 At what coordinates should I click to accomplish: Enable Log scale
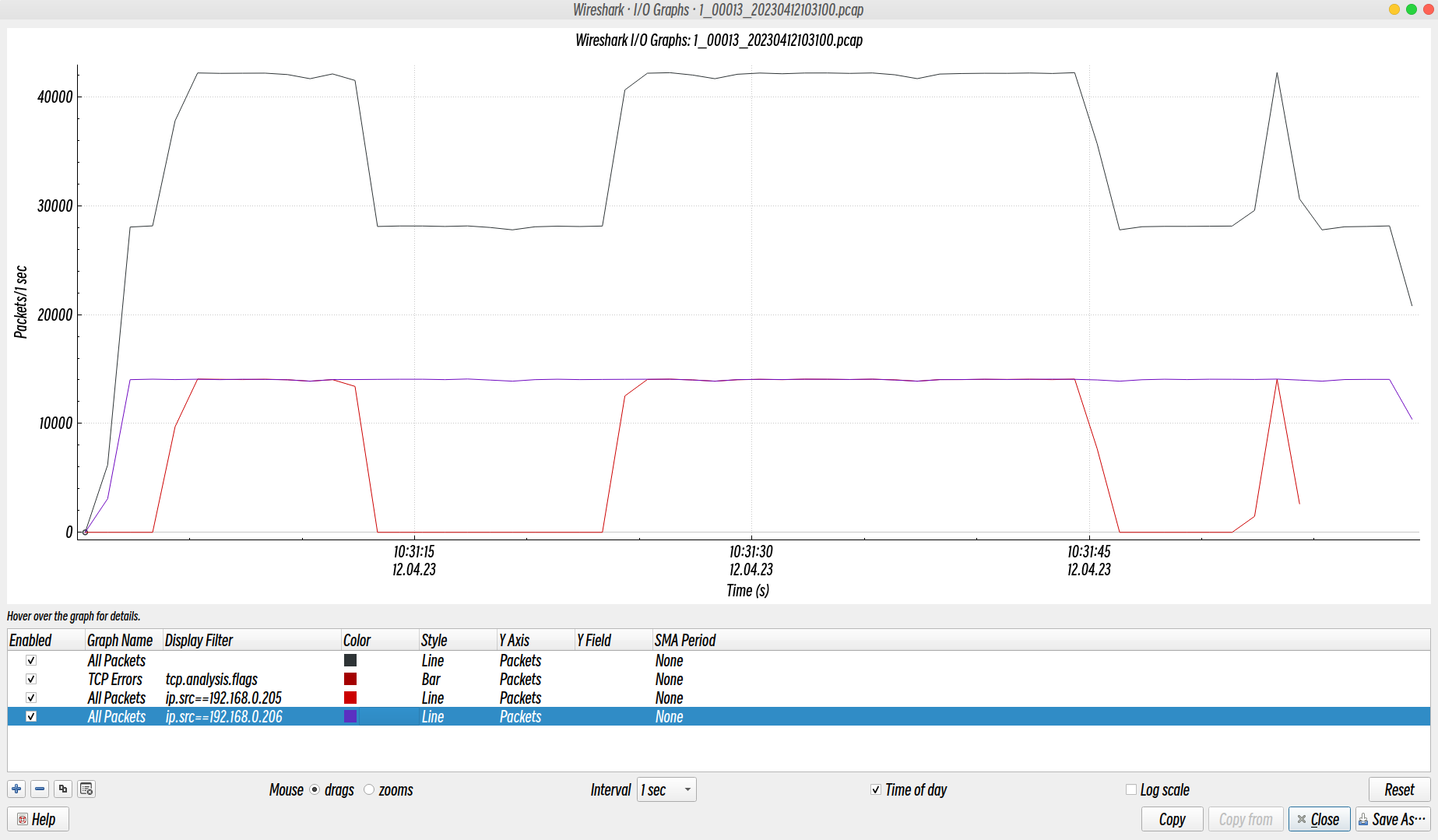pyautogui.click(x=1131, y=789)
